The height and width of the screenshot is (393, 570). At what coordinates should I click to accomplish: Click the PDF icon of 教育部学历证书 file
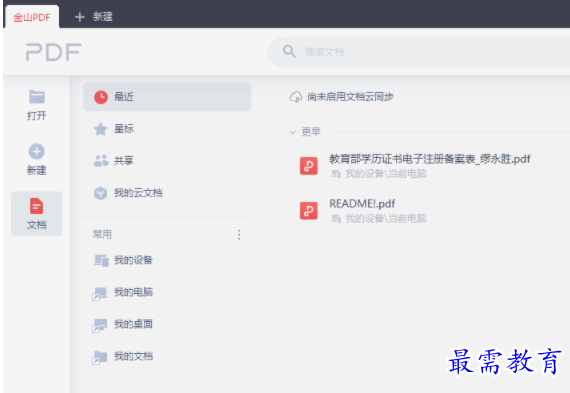coord(309,166)
